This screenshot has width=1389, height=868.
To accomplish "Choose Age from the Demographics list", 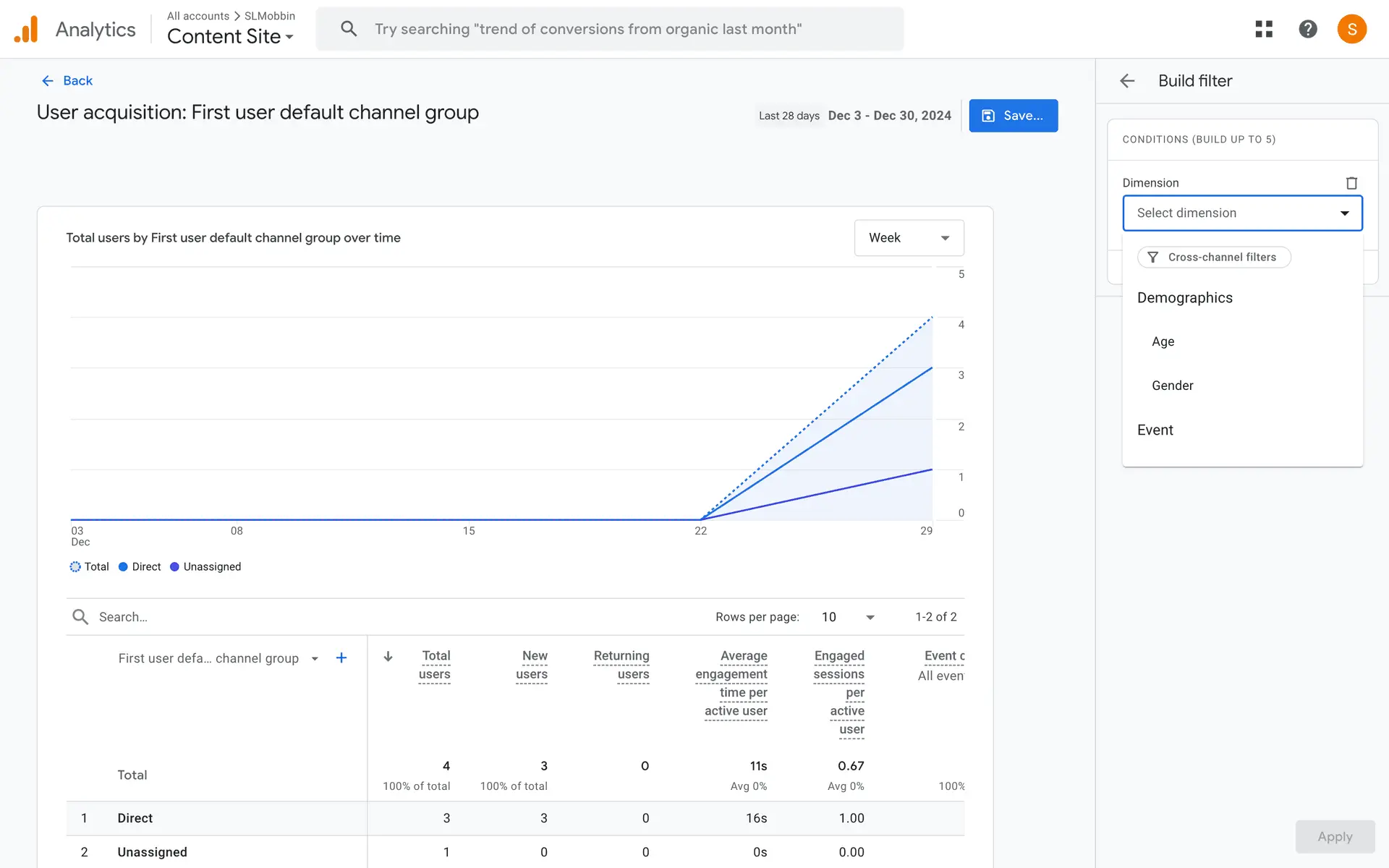I will tap(1163, 341).
